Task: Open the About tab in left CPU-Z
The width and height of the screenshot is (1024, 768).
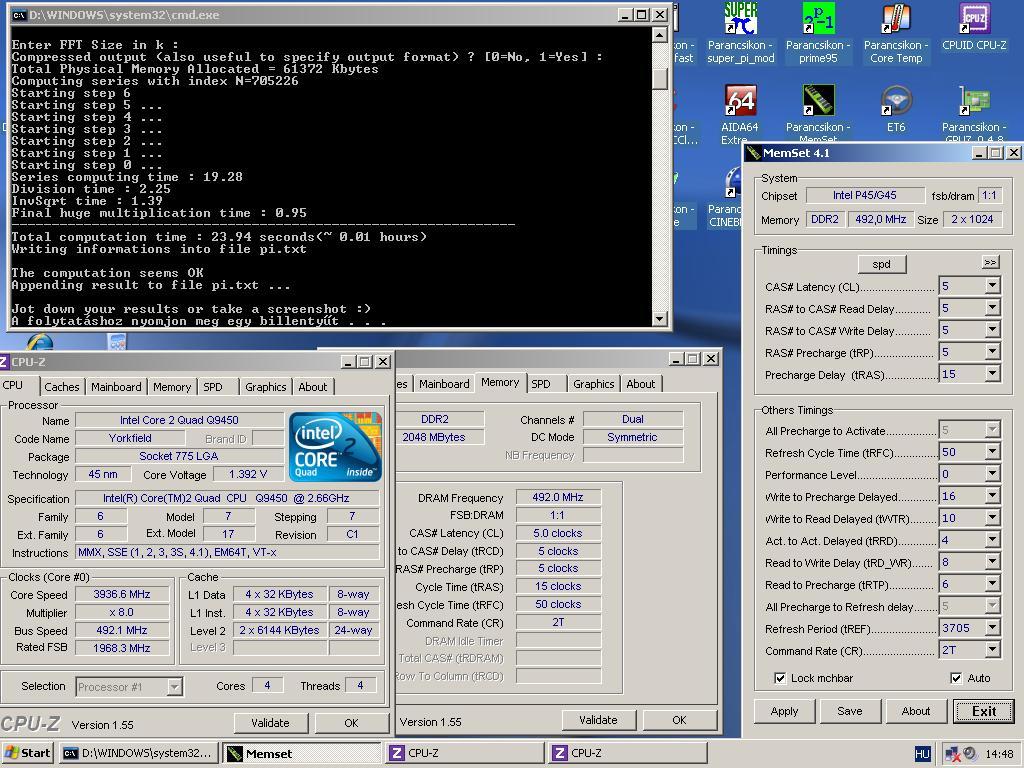Action: 312,387
